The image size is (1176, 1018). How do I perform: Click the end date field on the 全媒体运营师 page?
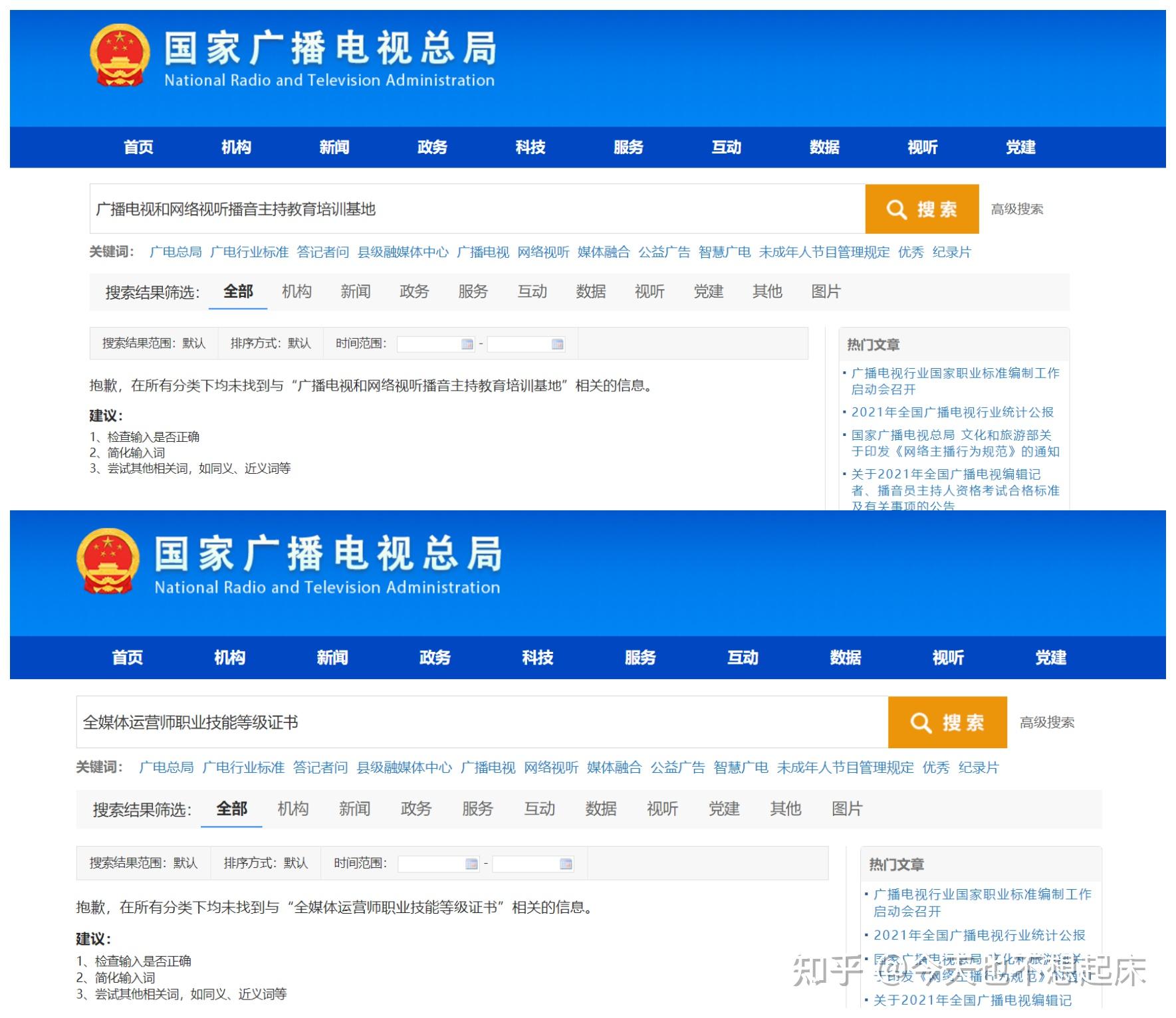coord(532,864)
